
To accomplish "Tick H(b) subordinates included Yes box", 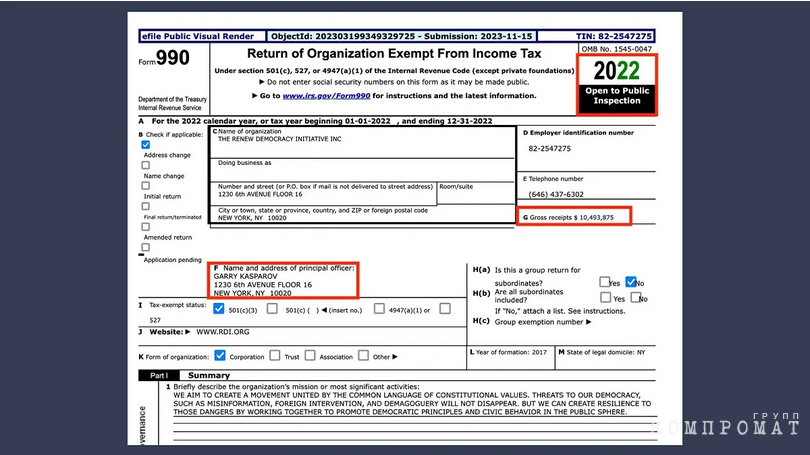I will [605, 297].
